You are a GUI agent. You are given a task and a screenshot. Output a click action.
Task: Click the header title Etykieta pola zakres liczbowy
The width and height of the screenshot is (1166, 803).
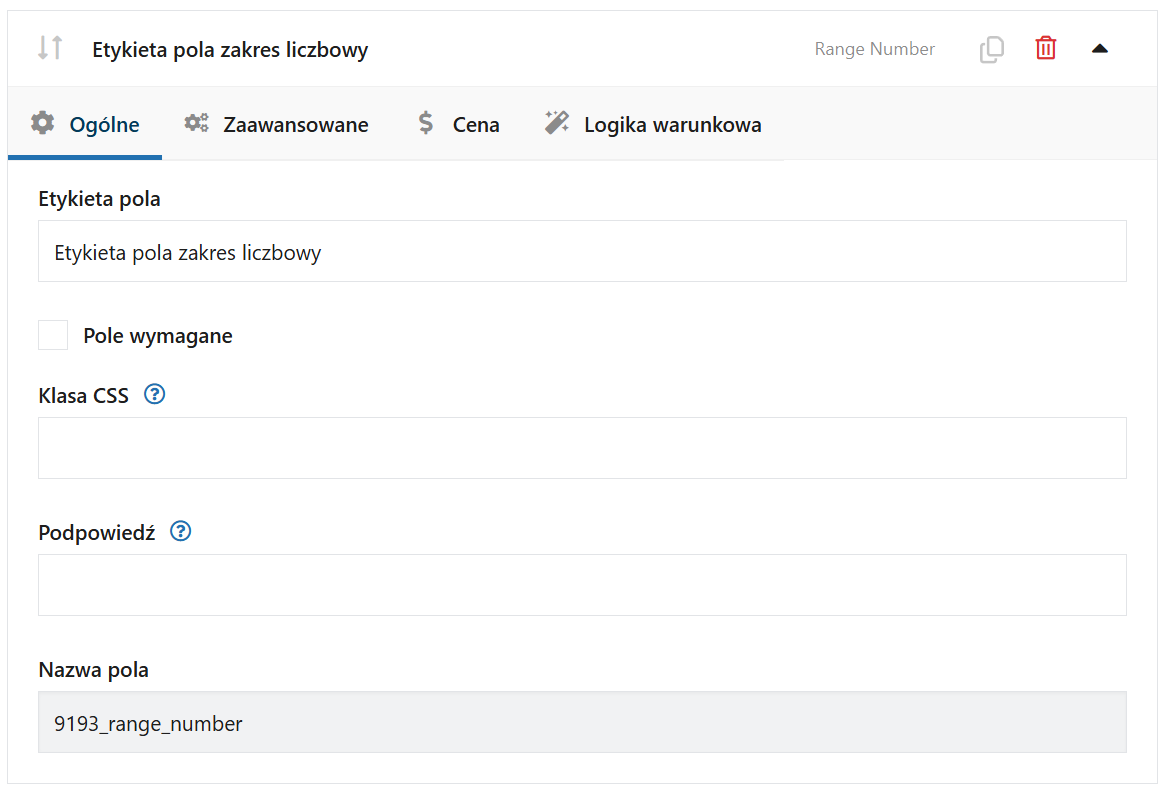tap(230, 49)
